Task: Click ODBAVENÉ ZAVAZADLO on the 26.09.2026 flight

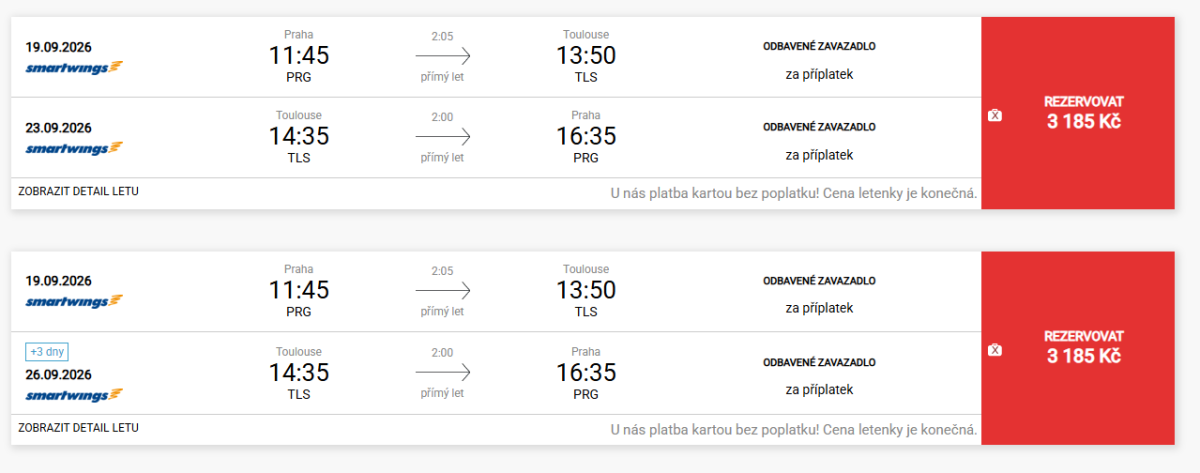Action: (x=819, y=362)
